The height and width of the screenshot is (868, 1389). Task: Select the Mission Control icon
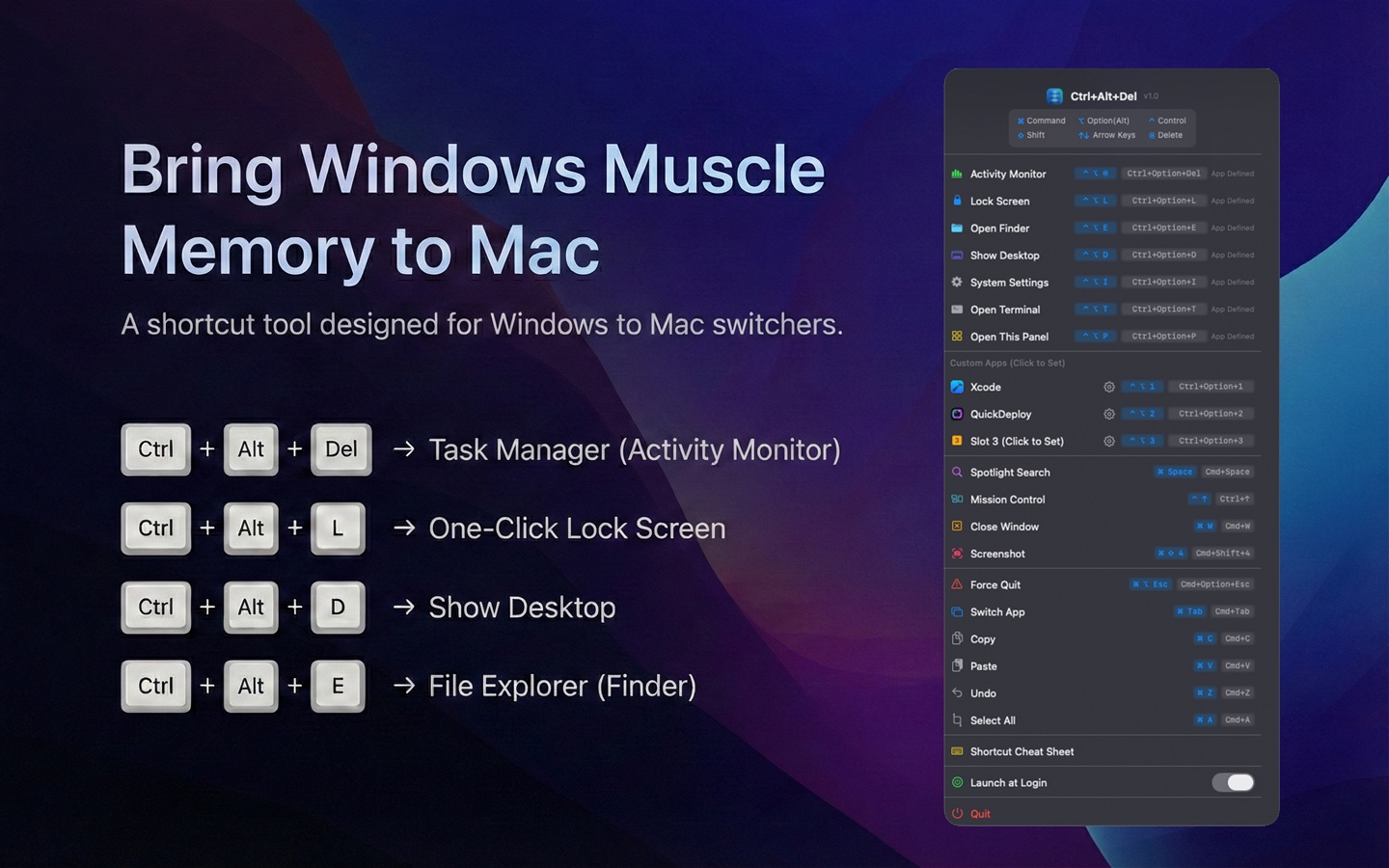pyautogui.click(x=956, y=499)
